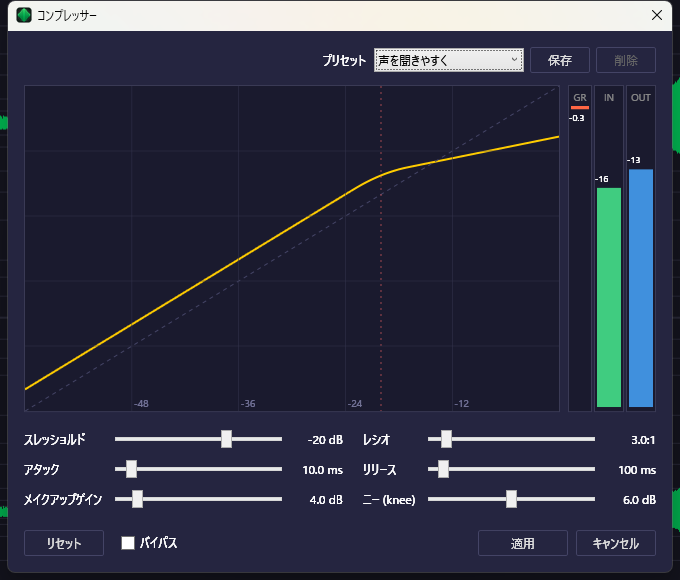
Task: Click the GR gain reduction meter
Action: 579,250
